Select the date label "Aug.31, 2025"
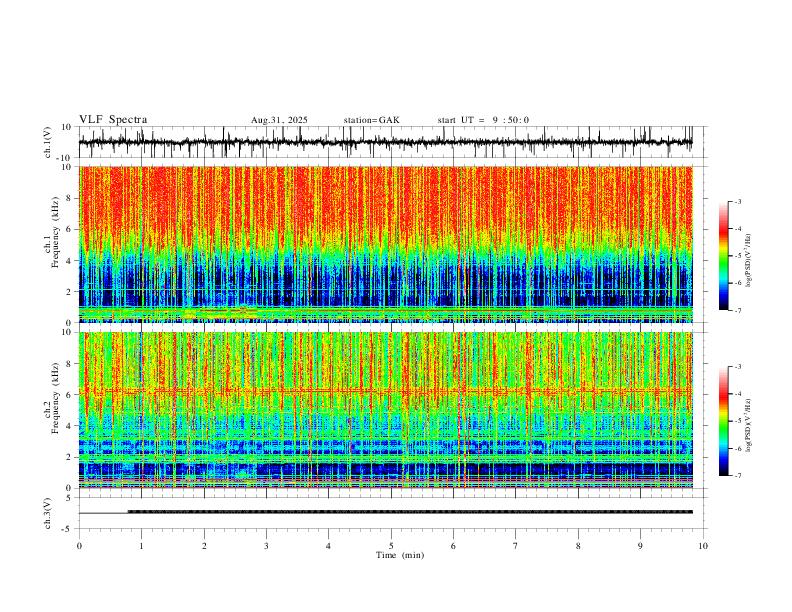 (279, 120)
